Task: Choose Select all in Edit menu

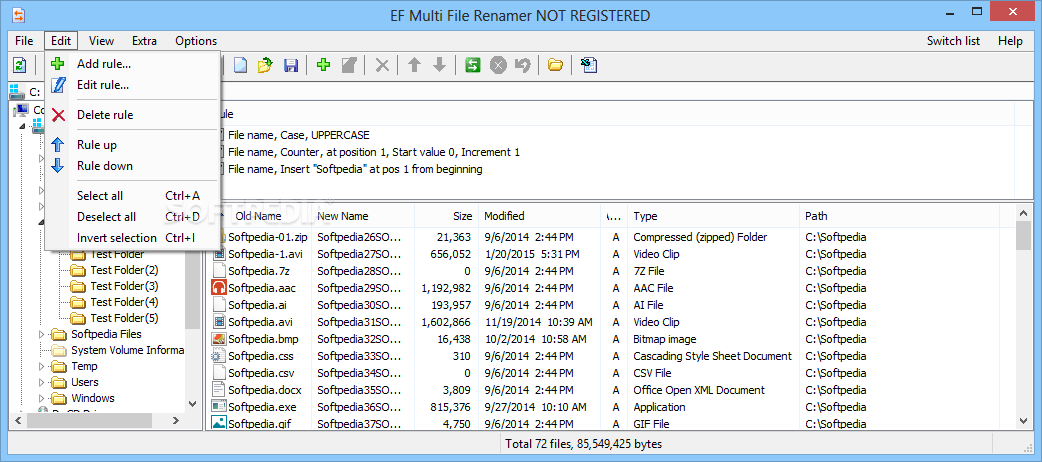Action: pyautogui.click(x=133, y=196)
